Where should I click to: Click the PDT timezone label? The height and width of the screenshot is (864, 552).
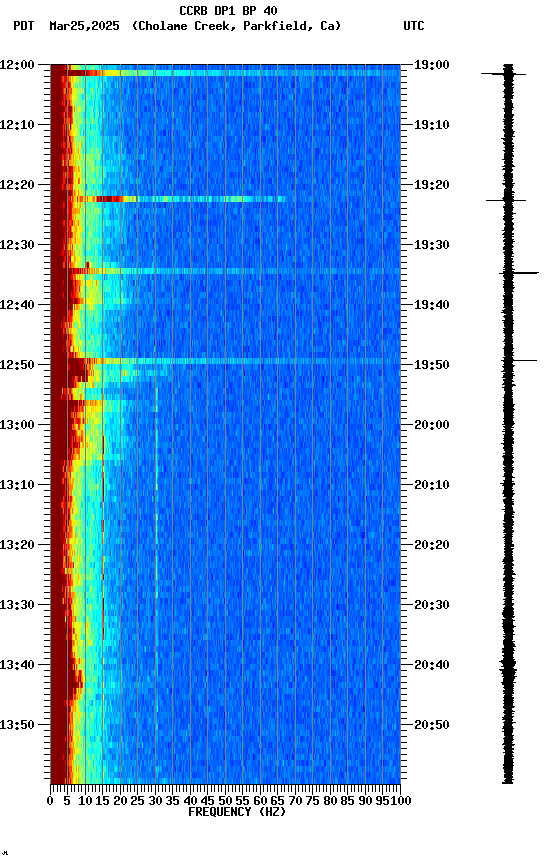24,26
